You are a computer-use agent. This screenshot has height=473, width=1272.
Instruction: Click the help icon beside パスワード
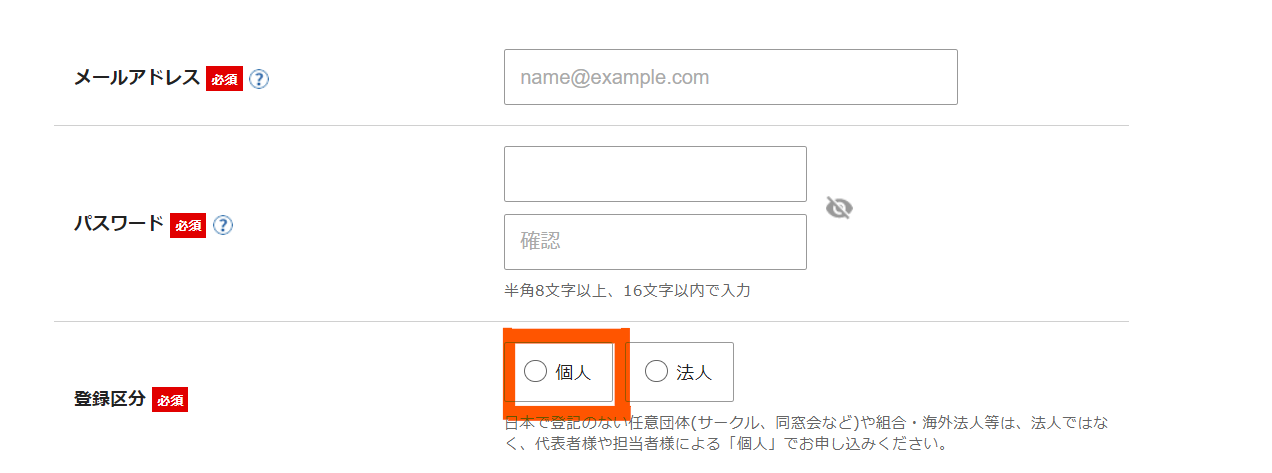coord(223,226)
